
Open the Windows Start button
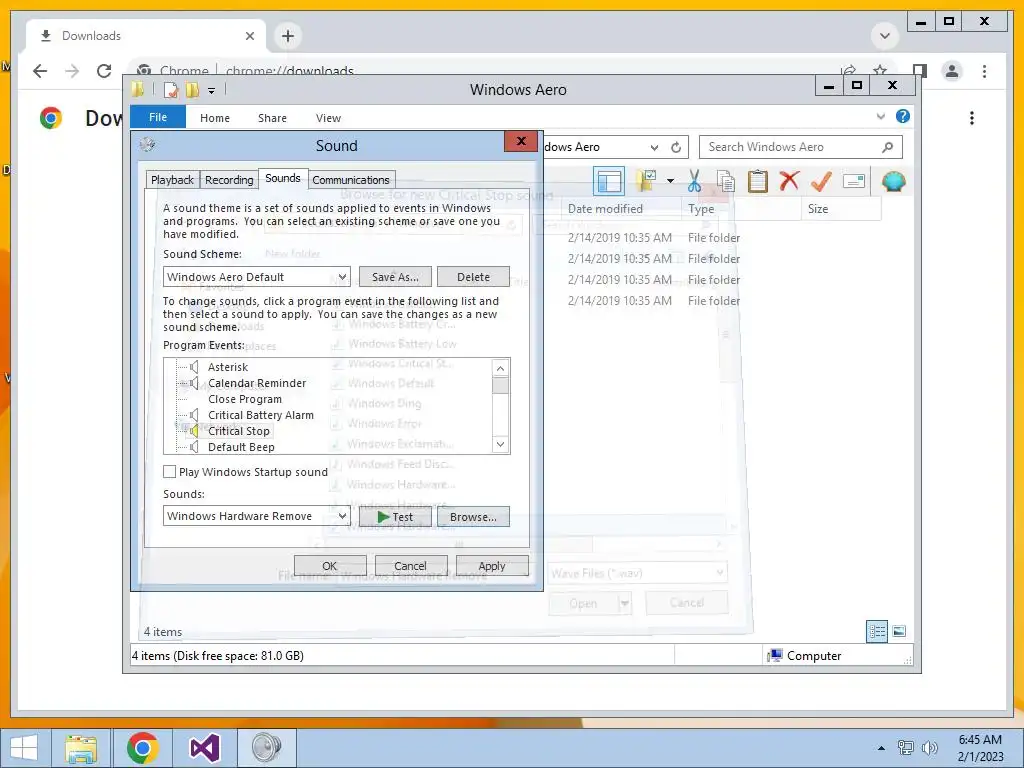[24, 748]
